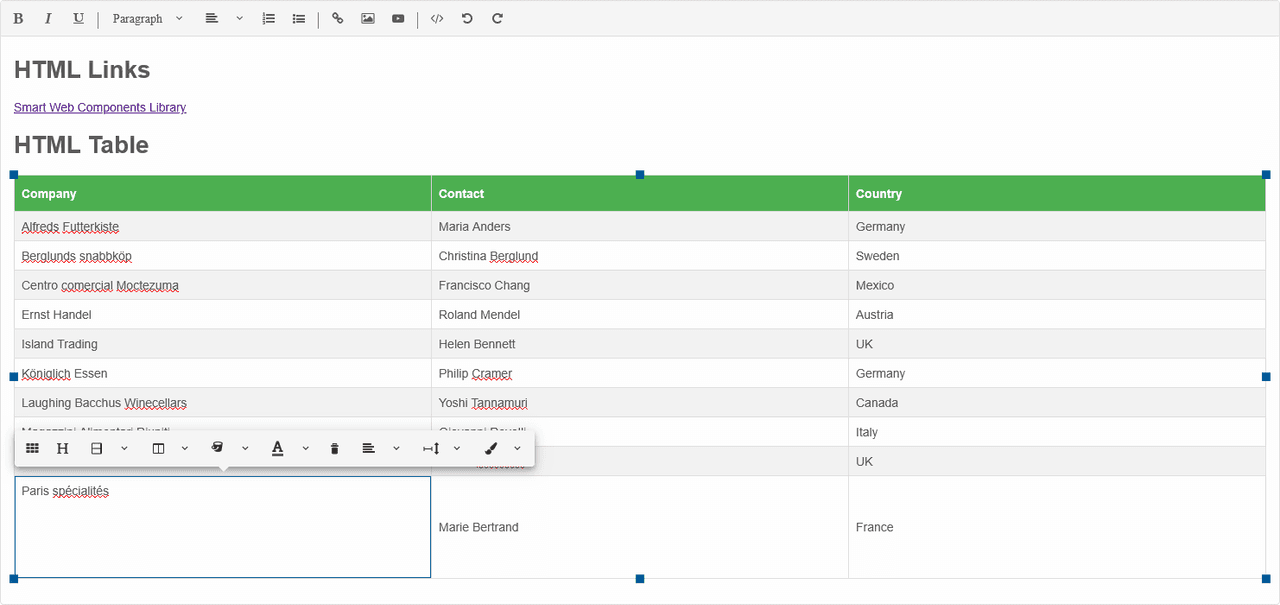Click the Philip Cramer cell
The width and height of the screenshot is (1280, 605).
pos(640,373)
